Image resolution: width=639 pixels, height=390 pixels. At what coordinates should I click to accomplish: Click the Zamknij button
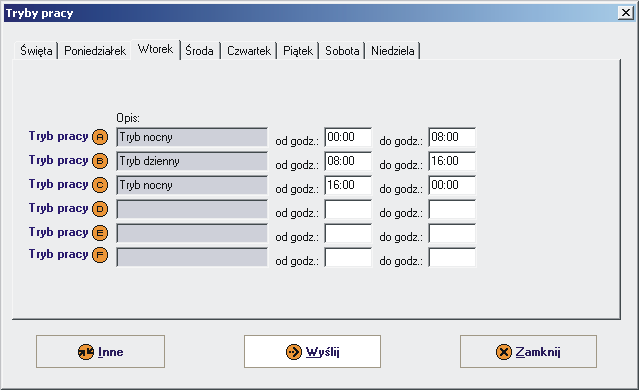click(x=528, y=352)
